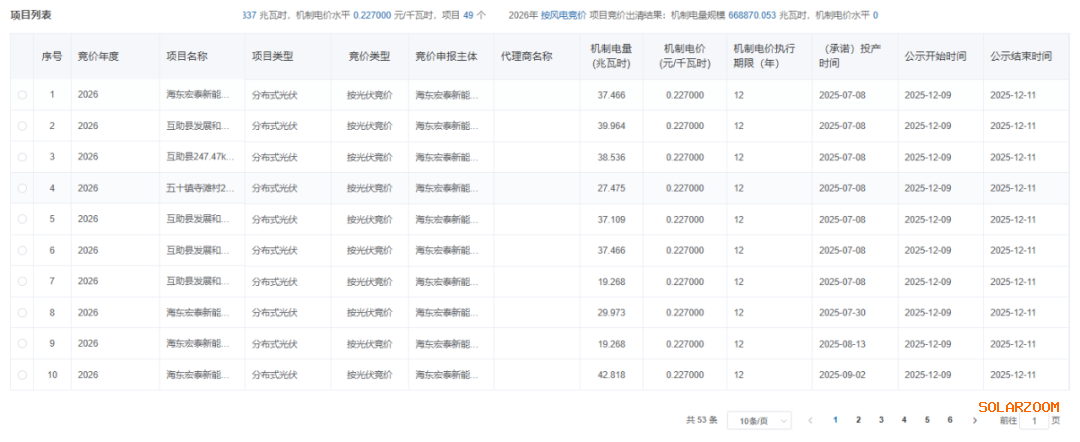Screen dimensions: 1080x442
Task: Click the 项目名称 column header
Action: coord(187,56)
